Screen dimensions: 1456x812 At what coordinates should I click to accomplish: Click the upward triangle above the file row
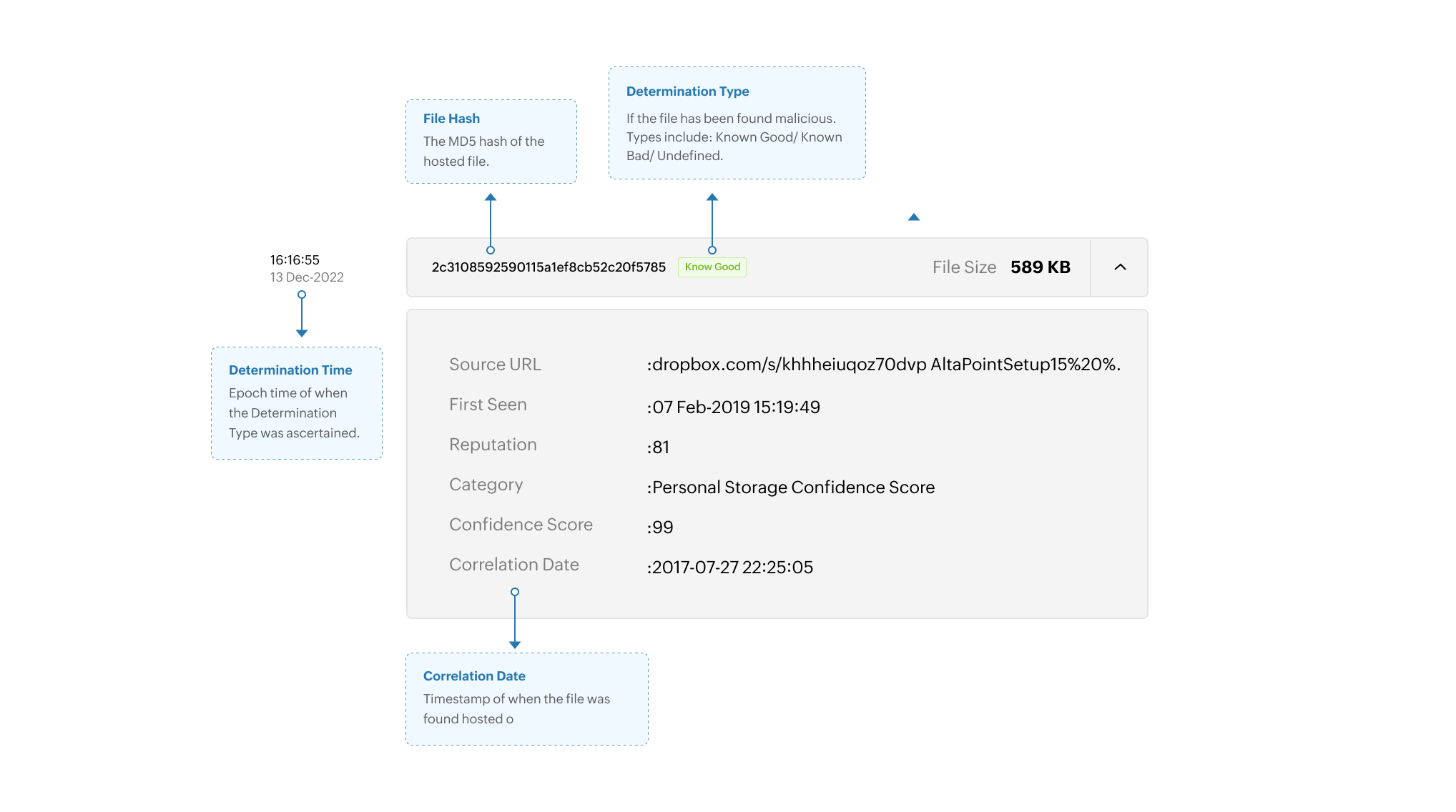(x=913, y=216)
